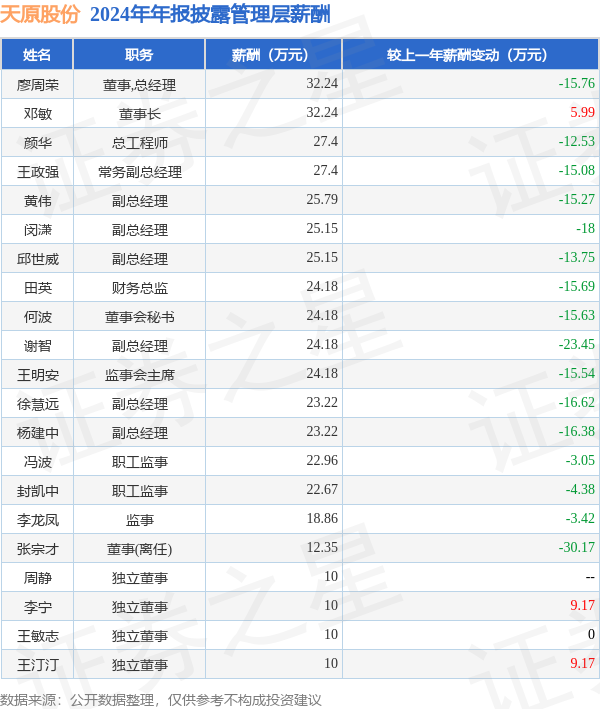Click the 数据来源 footer disclaimer text
Screen dimensions: 600x709
(161, 700)
